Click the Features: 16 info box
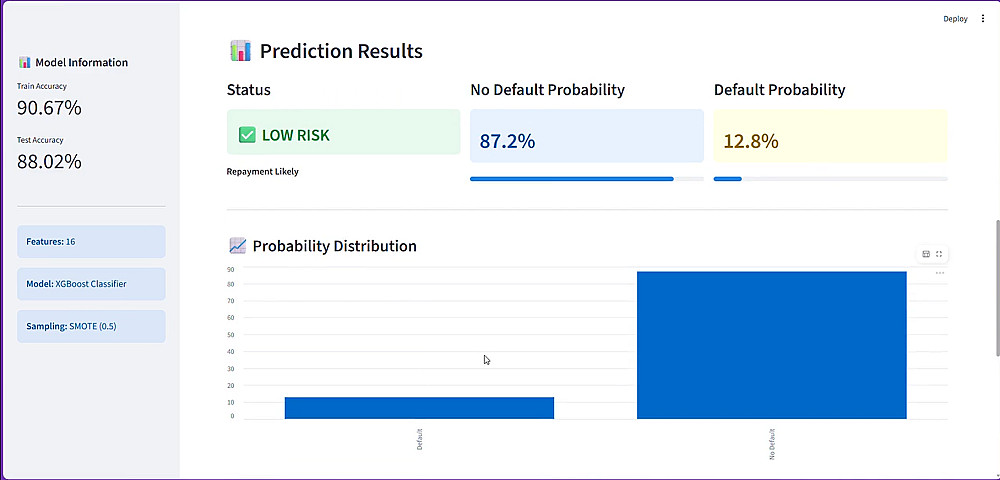 pyautogui.click(x=91, y=242)
